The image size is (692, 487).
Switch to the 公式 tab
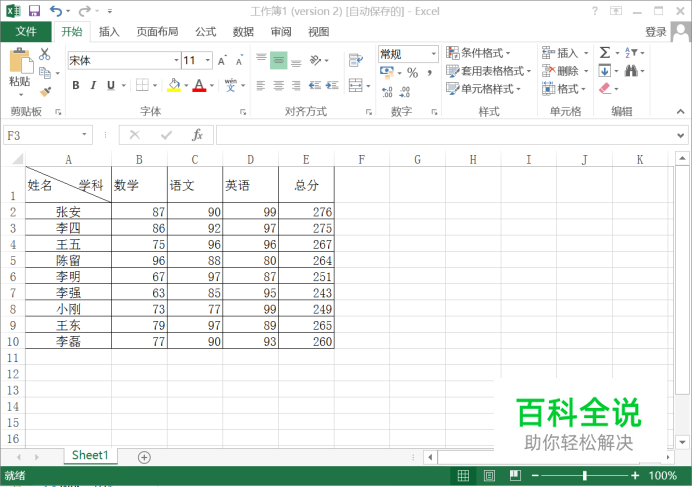click(x=206, y=32)
